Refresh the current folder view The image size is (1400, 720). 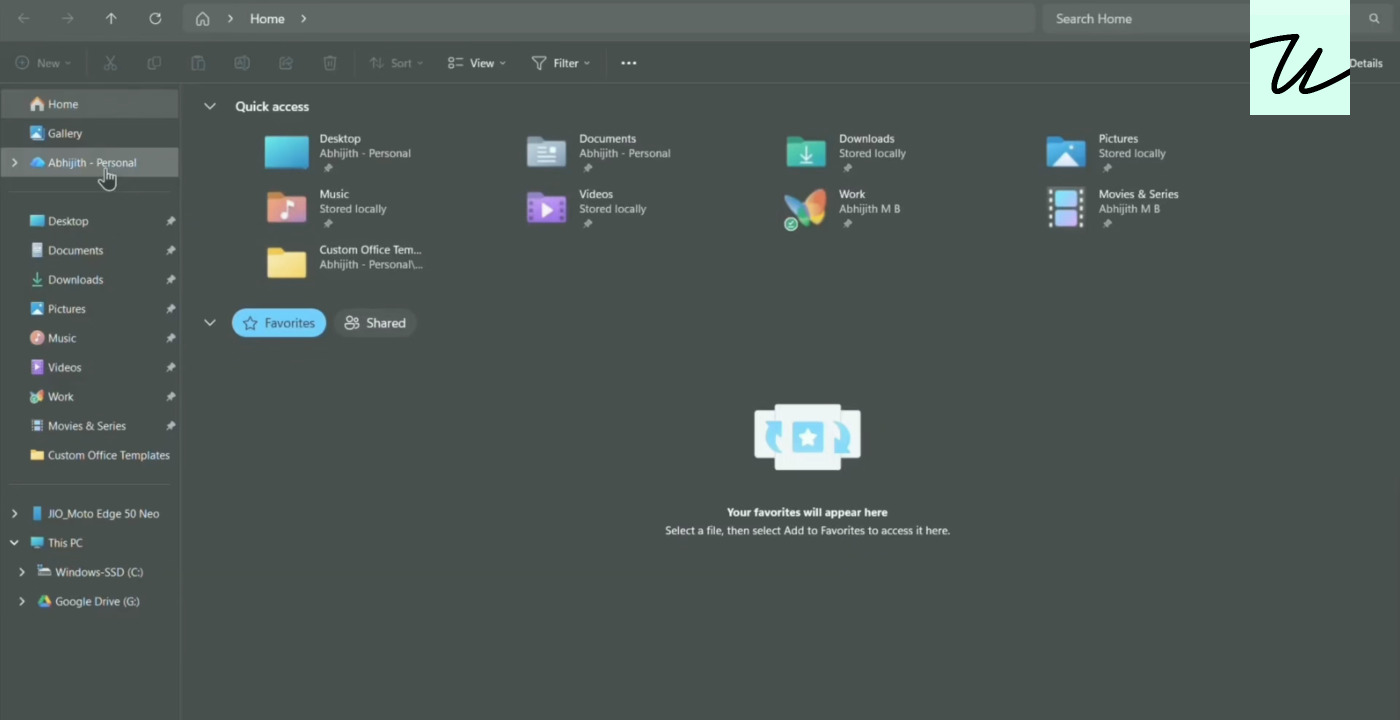(x=155, y=19)
